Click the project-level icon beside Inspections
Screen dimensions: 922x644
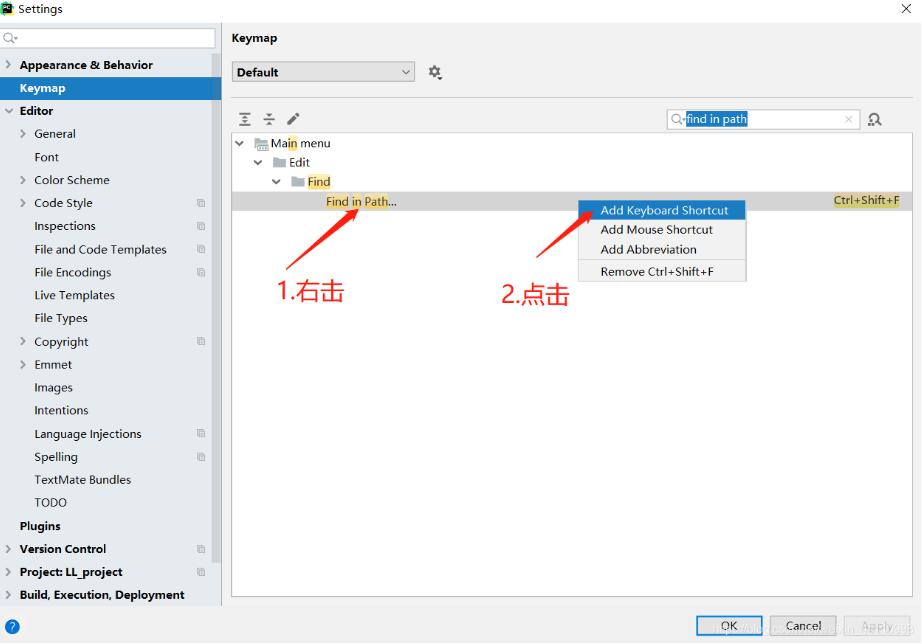(201, 226)
